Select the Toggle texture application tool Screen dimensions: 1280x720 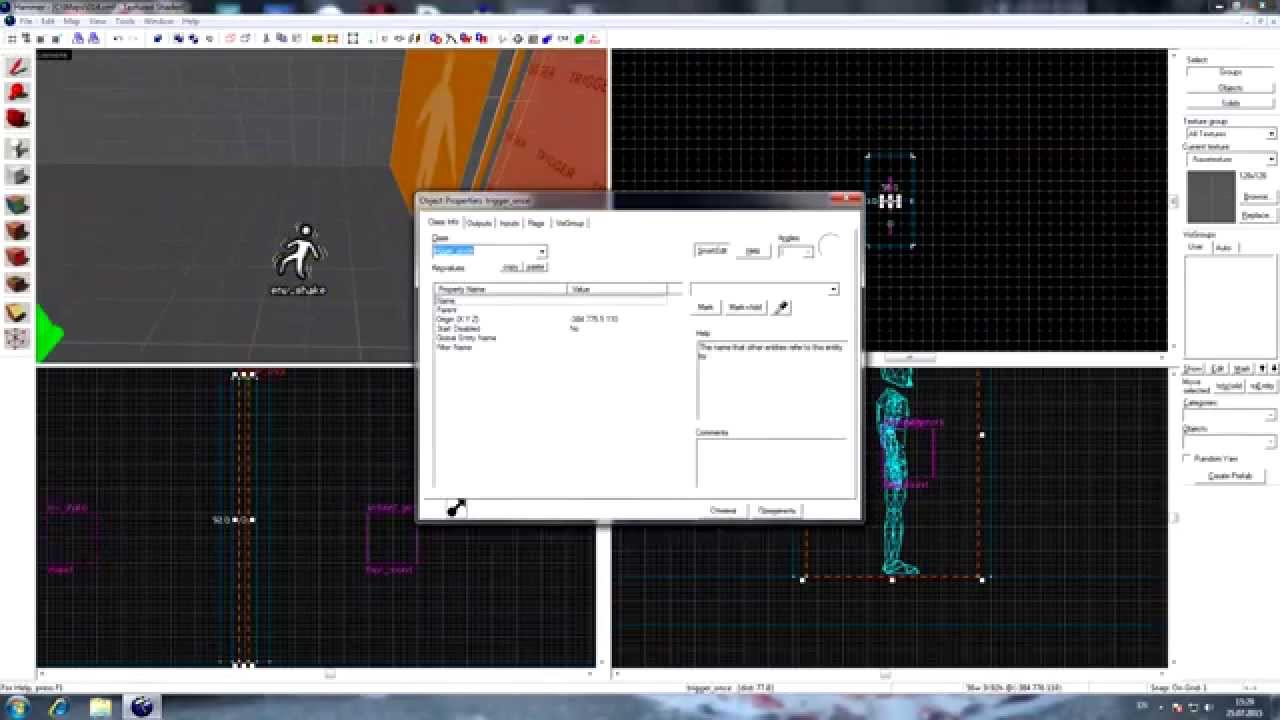(17, 204)
